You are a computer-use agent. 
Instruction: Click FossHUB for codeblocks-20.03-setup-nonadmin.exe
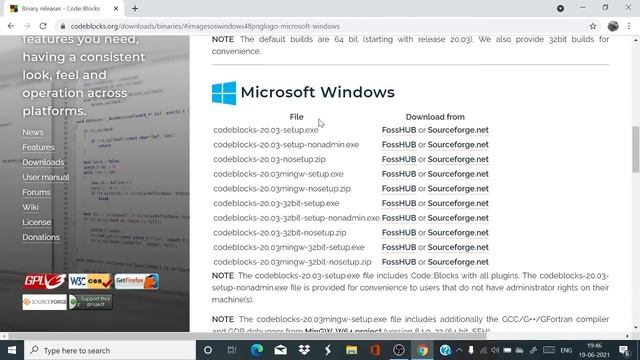point(399,144)
